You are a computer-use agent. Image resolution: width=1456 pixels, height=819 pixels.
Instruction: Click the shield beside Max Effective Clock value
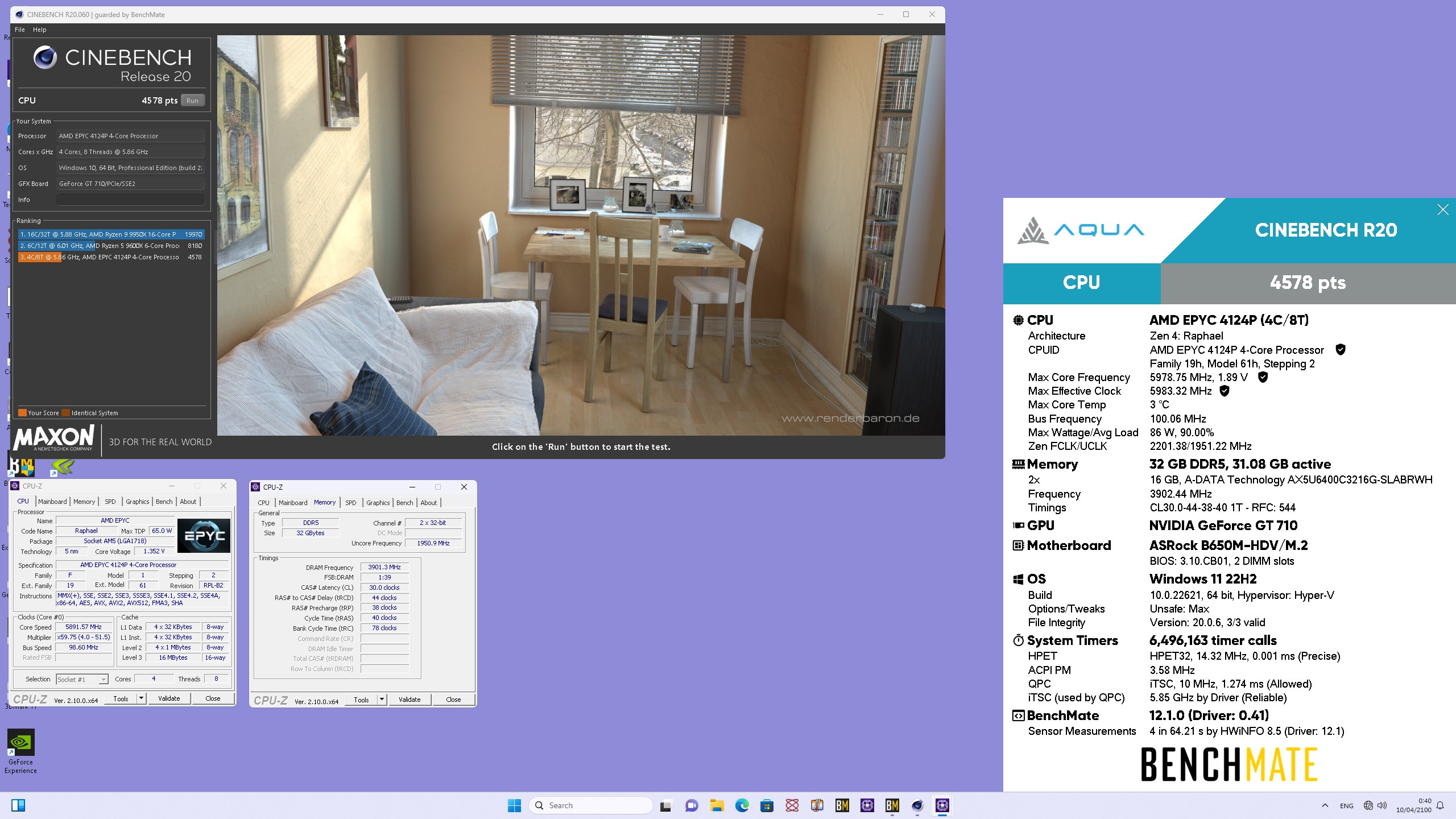click(x=1225, y=391)
